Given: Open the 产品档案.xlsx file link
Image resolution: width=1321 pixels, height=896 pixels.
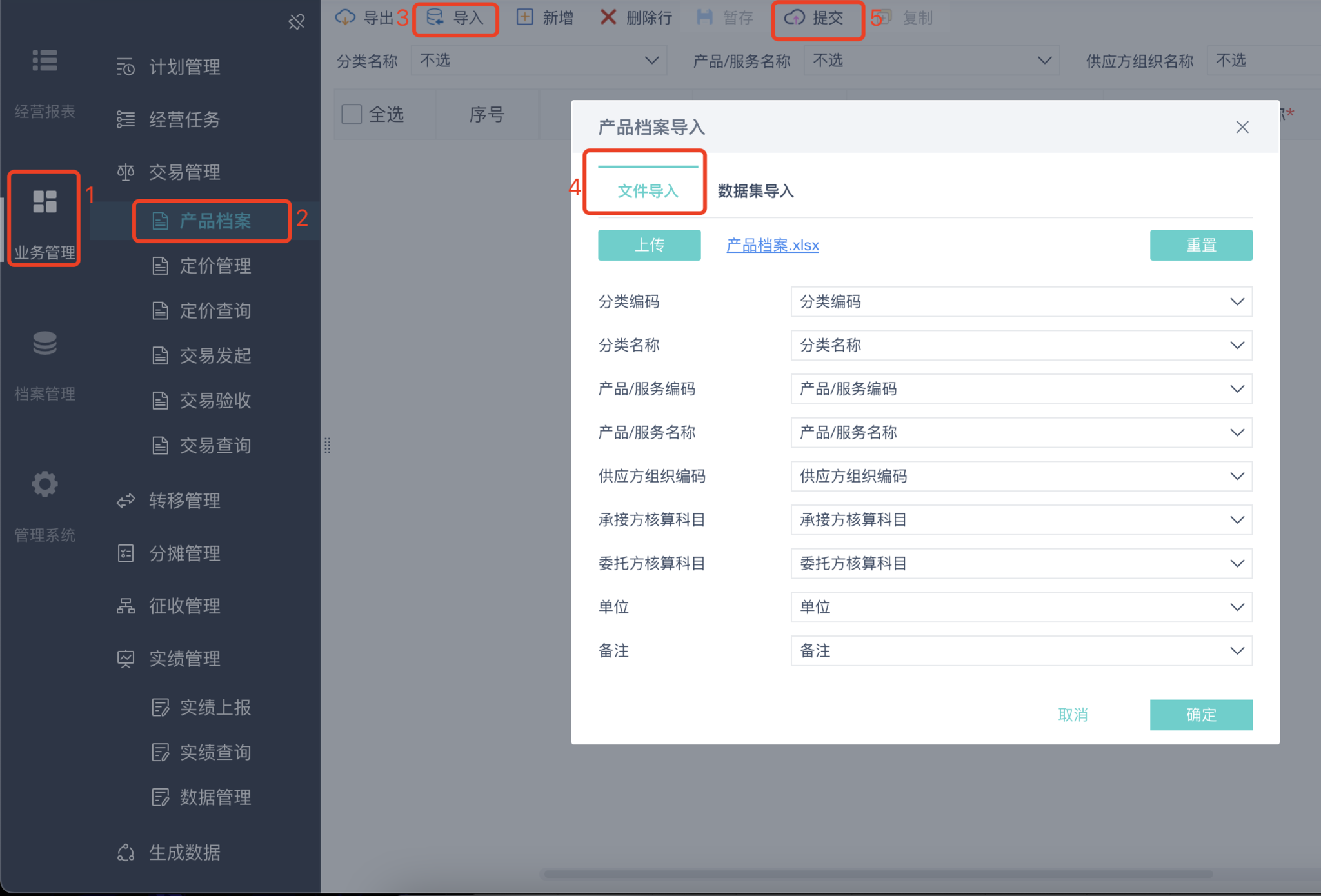Looking at the screenshot, I should (772, 245).
